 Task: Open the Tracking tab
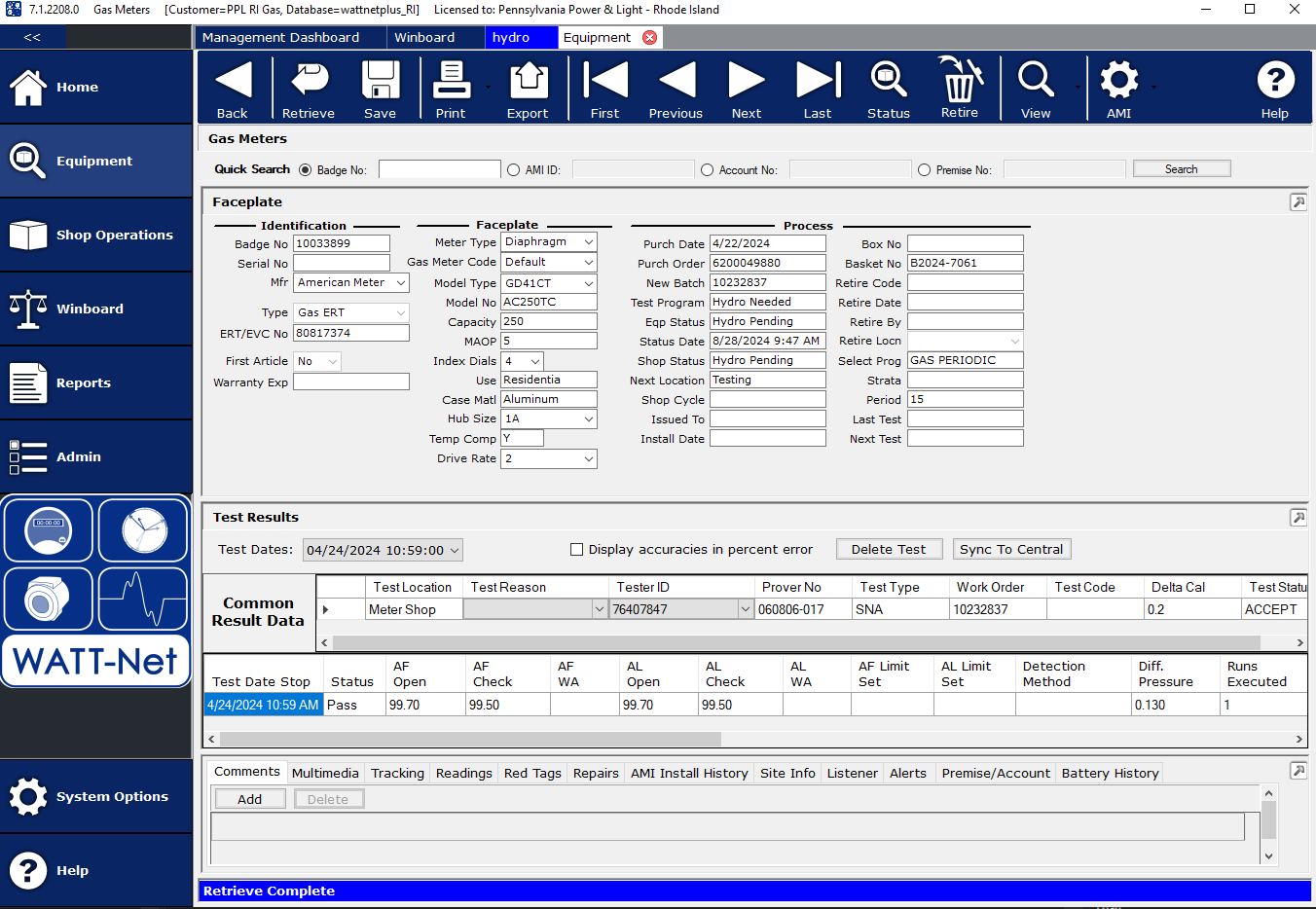point(397,773)
